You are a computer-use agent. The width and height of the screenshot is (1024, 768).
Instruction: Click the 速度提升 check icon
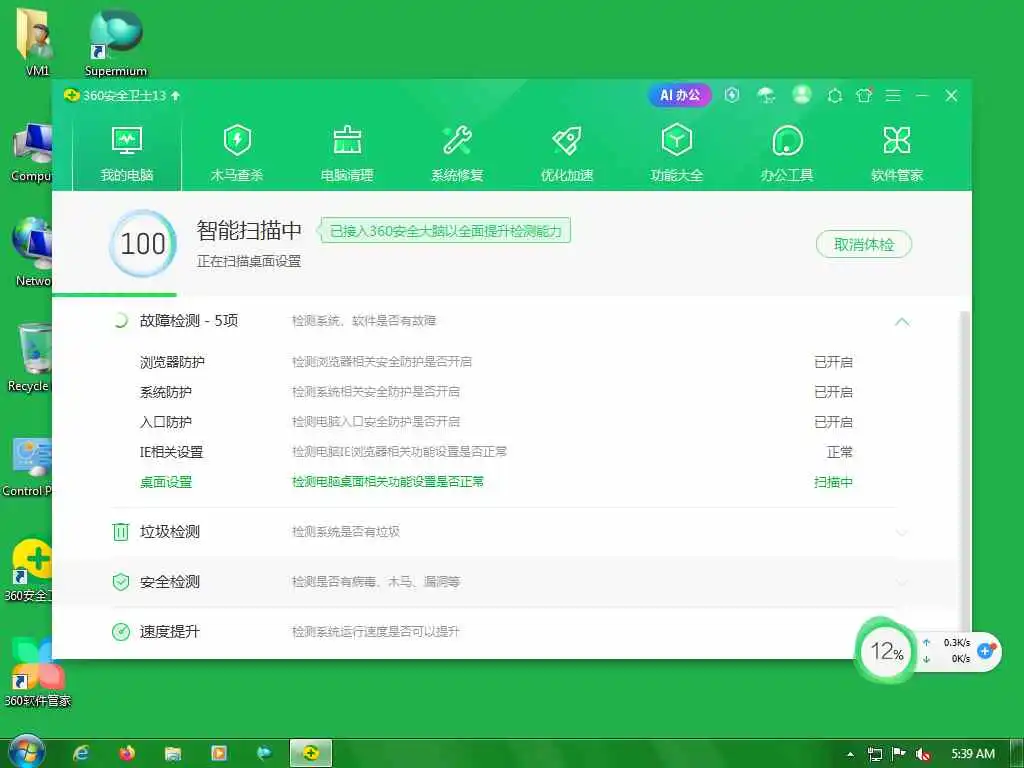(121, 632)
